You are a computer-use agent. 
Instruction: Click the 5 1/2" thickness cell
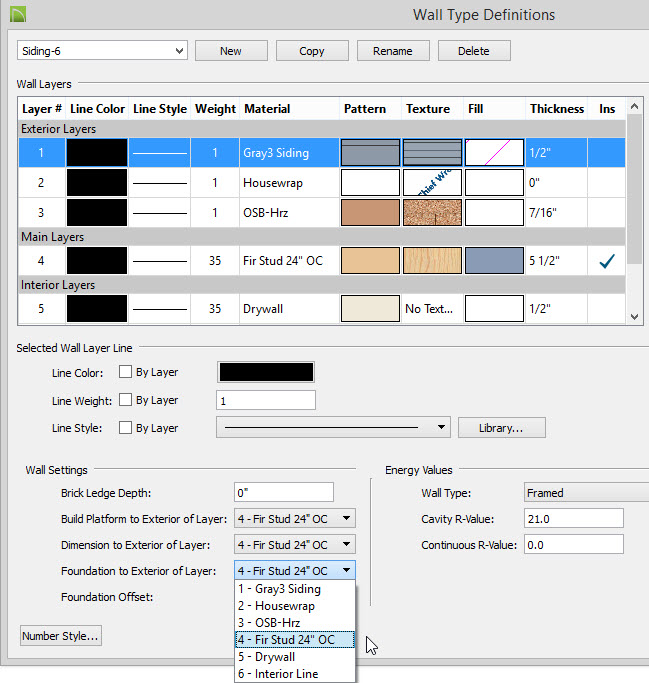pyautogui.click(x=556, y=260)
